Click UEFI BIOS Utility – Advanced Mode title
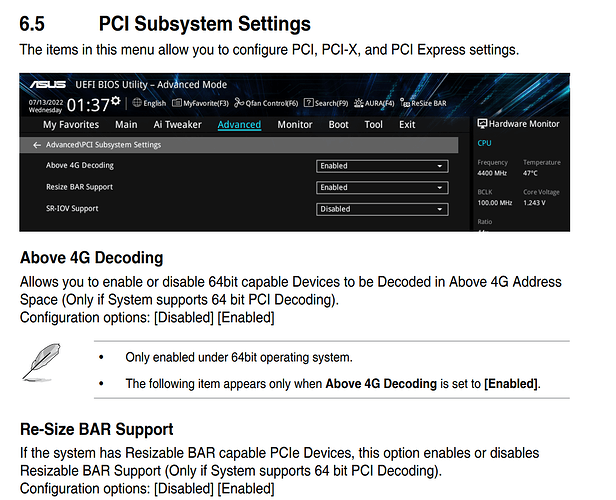The height and width of the screenshot is (500, 616). tap(151, 85)
